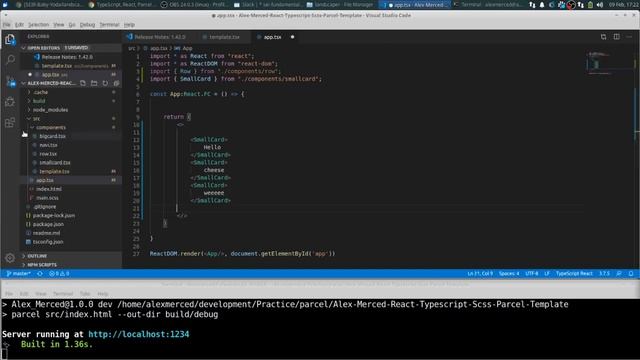The height and width of the screenshot is (360, 640).
Task: Open the Manage gear in activity bar
Action: [10, 258]
